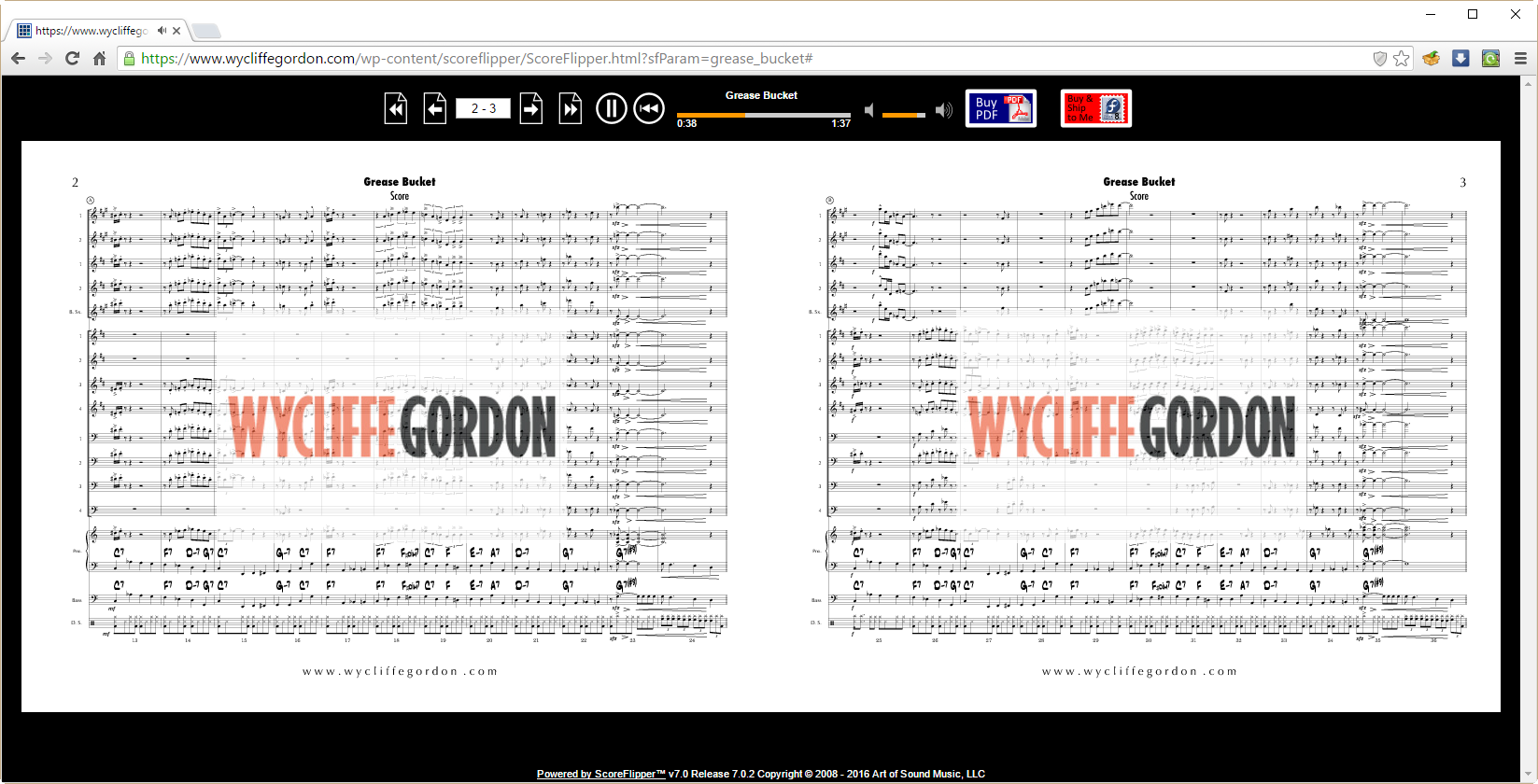The height and width of the screenshot is (784, 1538).
Task: Bookmark this page with the star icon
Action: point(1401,58)
